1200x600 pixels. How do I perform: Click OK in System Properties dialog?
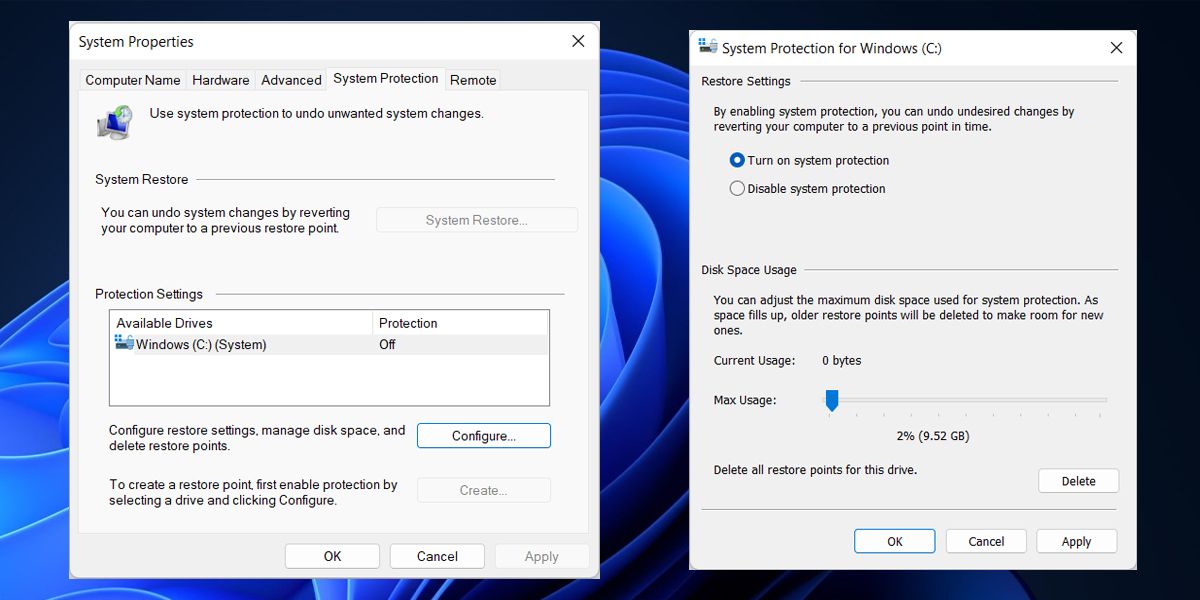331,555
